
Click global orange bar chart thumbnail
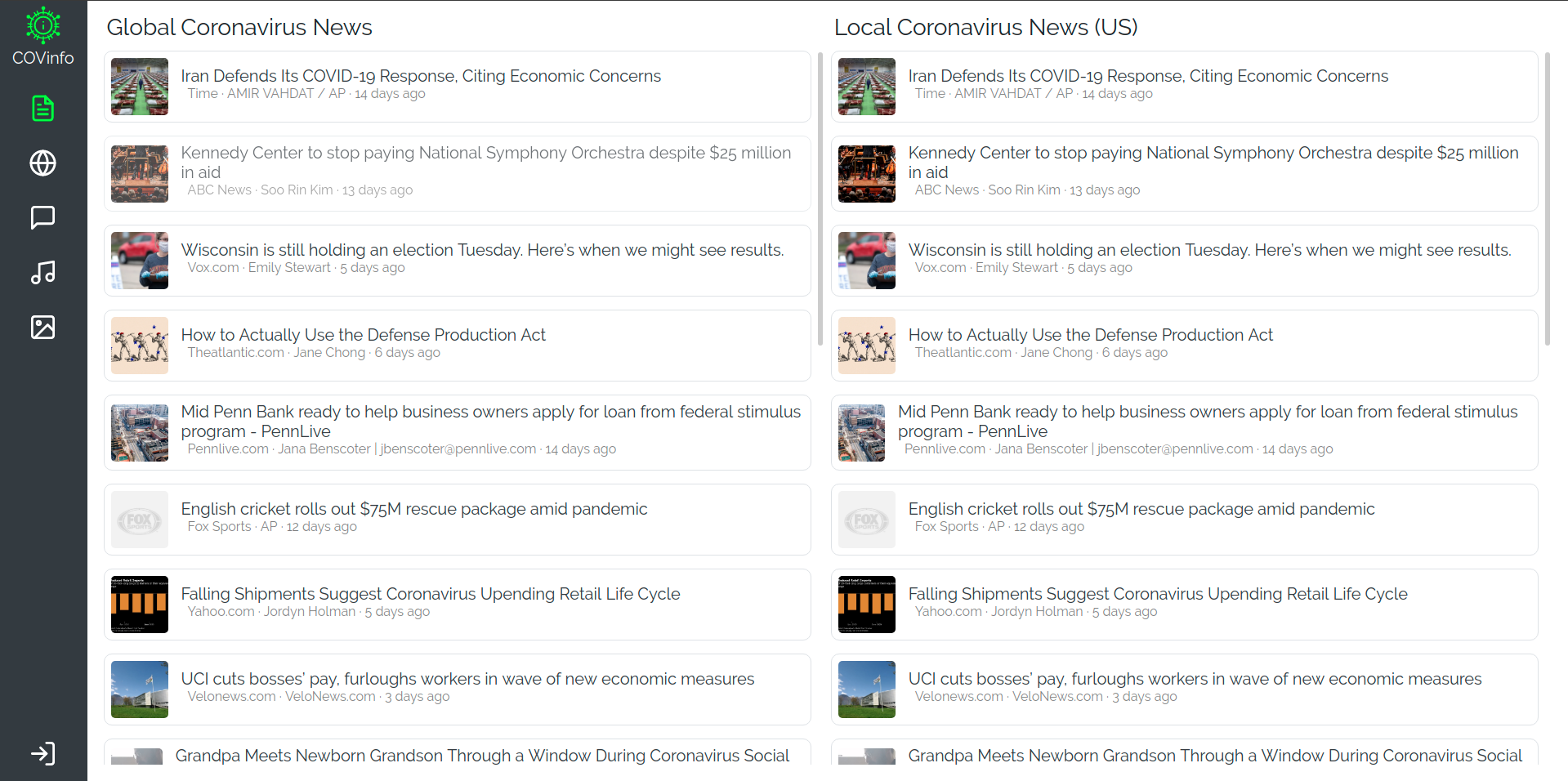(140, 605)
